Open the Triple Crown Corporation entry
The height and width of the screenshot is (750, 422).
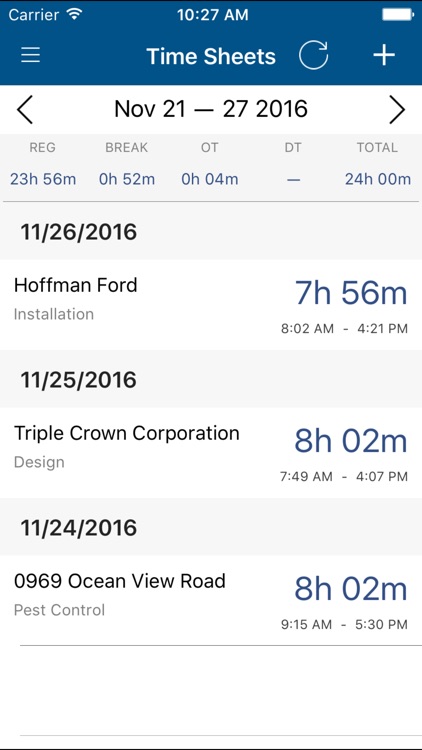(x=211, y=452)
